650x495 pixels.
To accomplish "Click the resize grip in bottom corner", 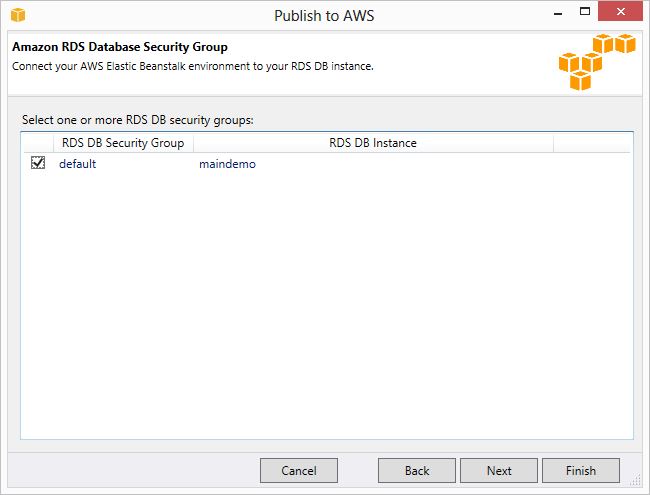I will click(x=635, y=480).
